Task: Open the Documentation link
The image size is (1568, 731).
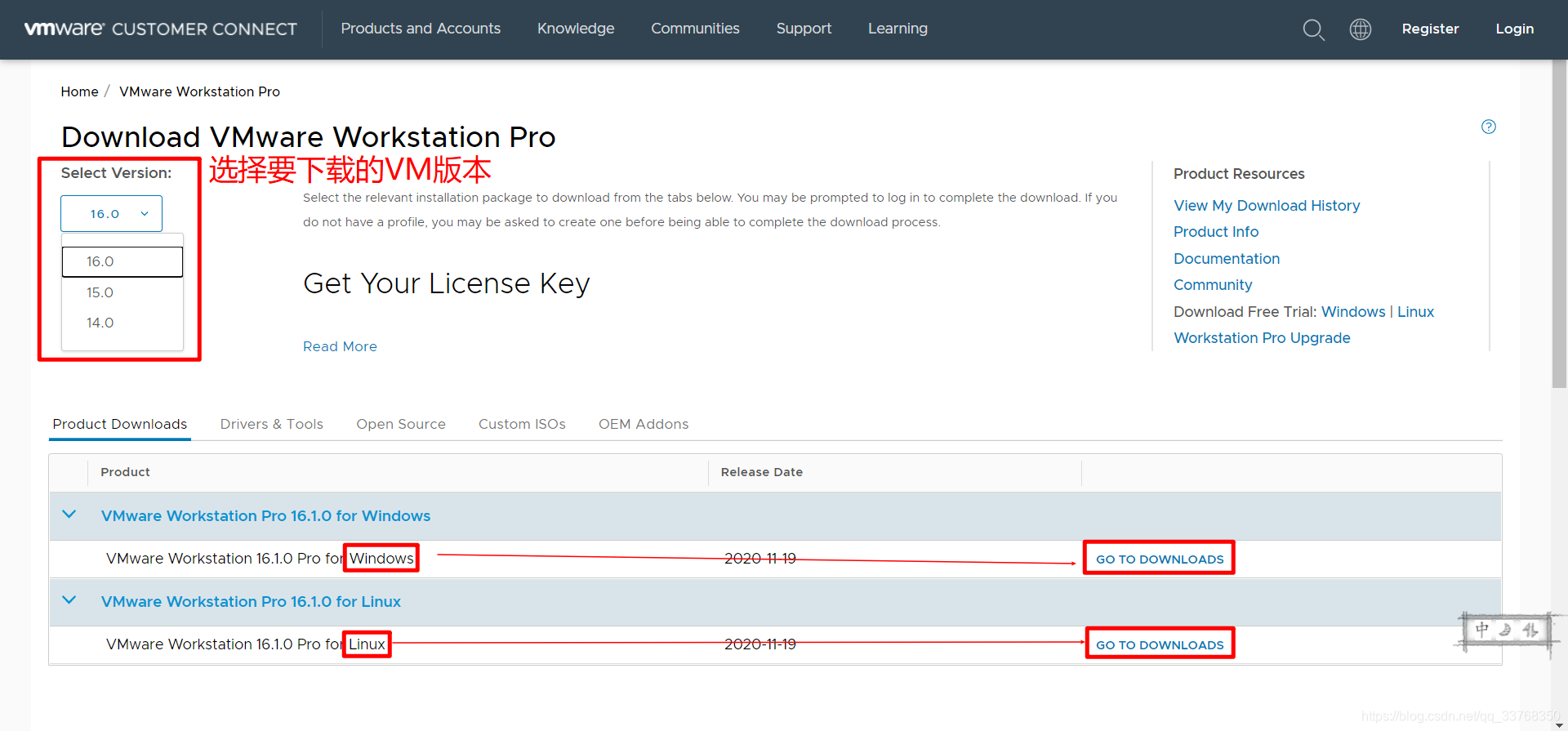Action: pyautogui.click(x=1227, y=259)
